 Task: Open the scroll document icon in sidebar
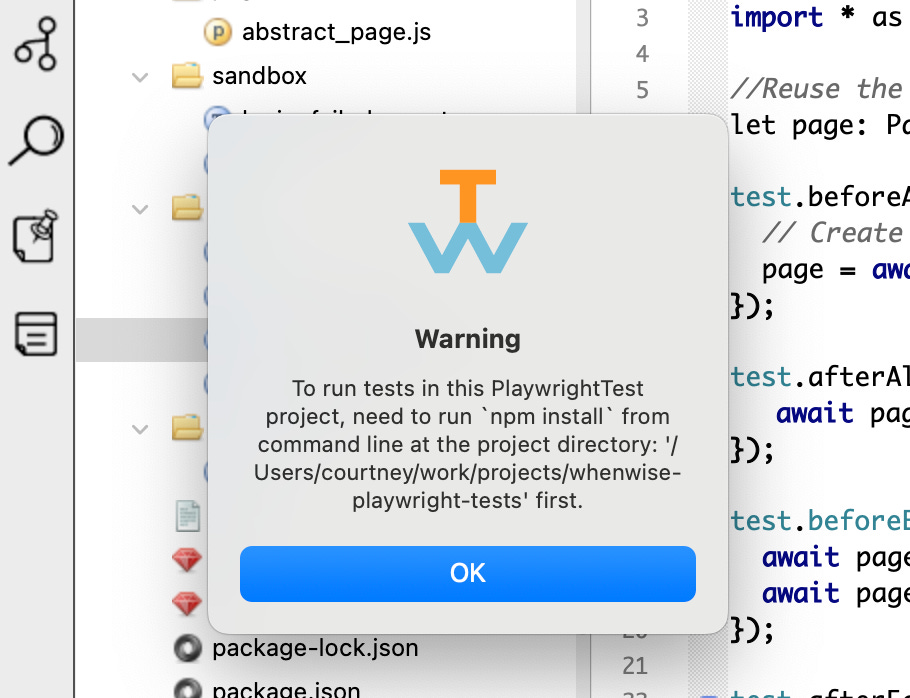(x=36, y=334)
